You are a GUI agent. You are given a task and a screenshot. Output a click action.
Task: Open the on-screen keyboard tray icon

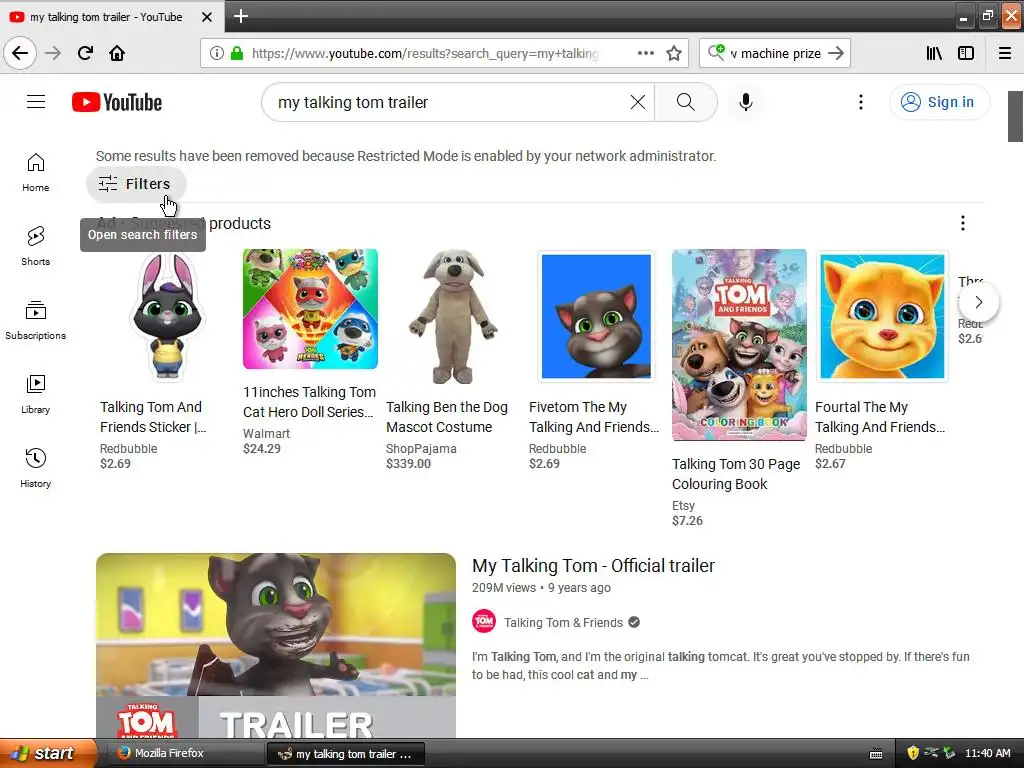coord(876,754)
